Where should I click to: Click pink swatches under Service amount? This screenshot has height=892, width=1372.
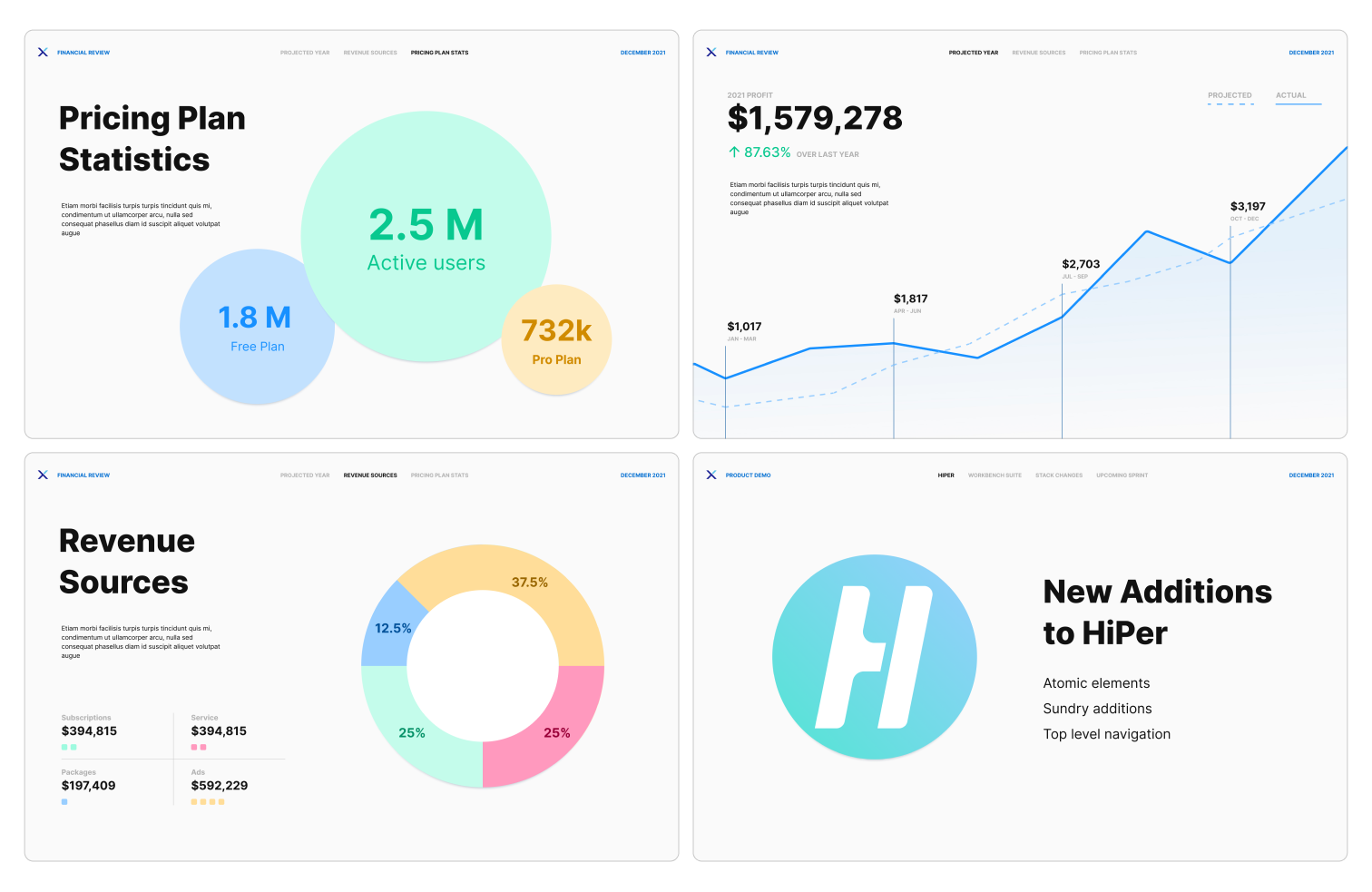click(x=199, y=748)
